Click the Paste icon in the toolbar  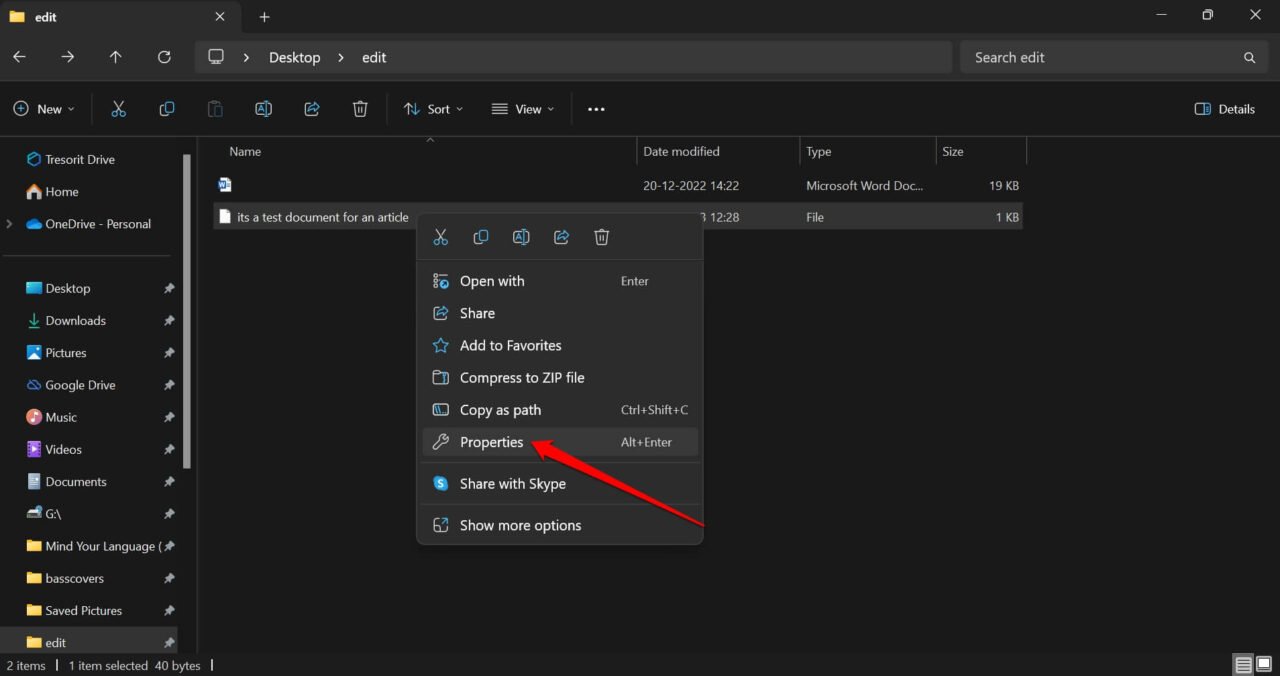(215, 108)
